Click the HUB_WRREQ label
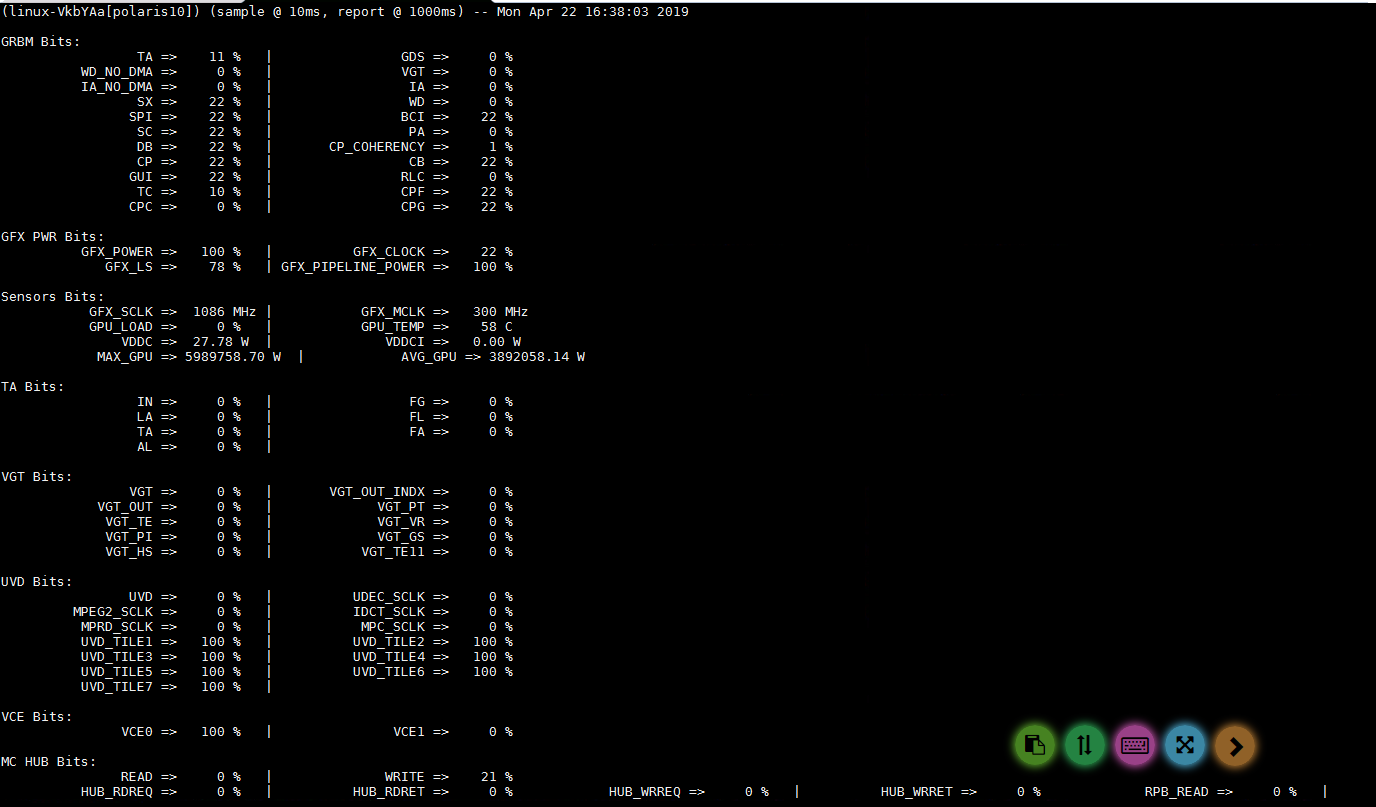This screenshot has height=807, width=1376. coord(644,792)
